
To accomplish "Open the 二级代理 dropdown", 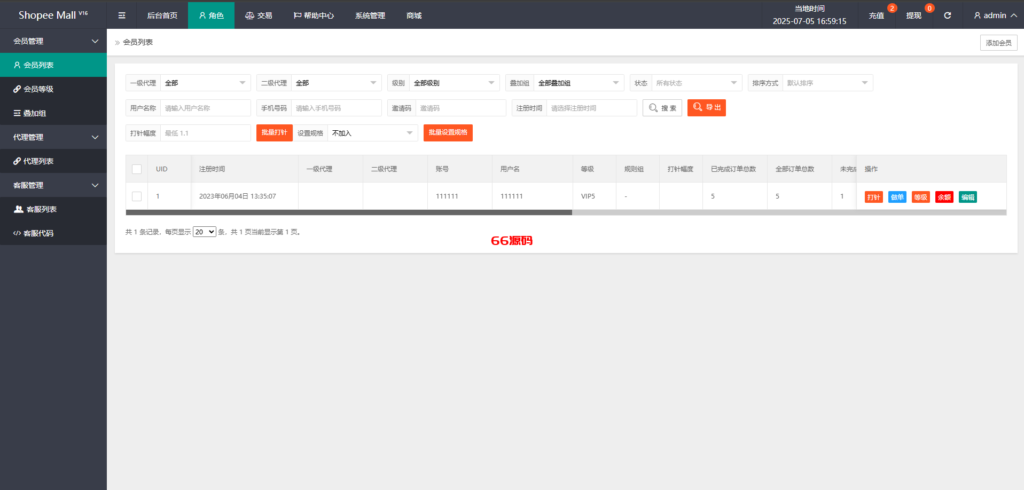I will pyautogui.click(x=336, y=83).
